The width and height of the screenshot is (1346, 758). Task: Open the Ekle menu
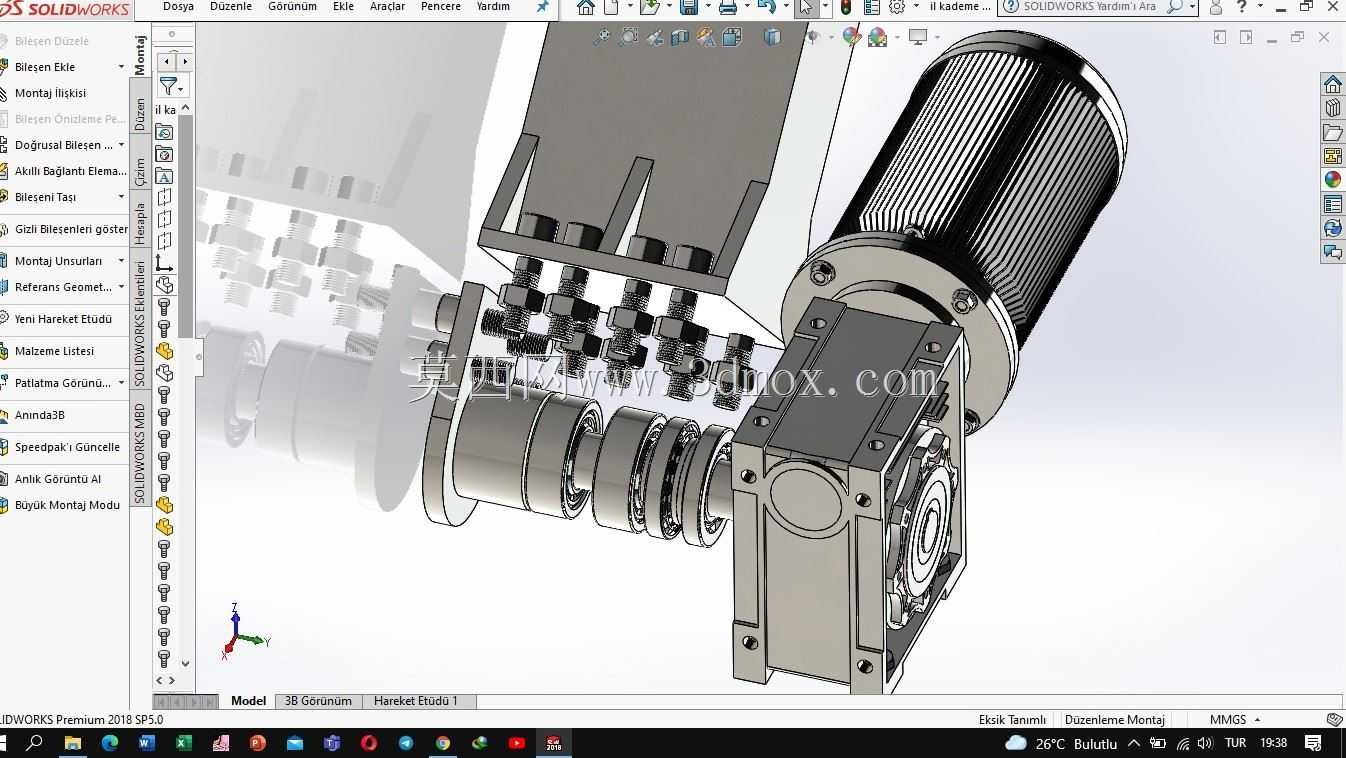pyautogui.click(x=343, y=6)
